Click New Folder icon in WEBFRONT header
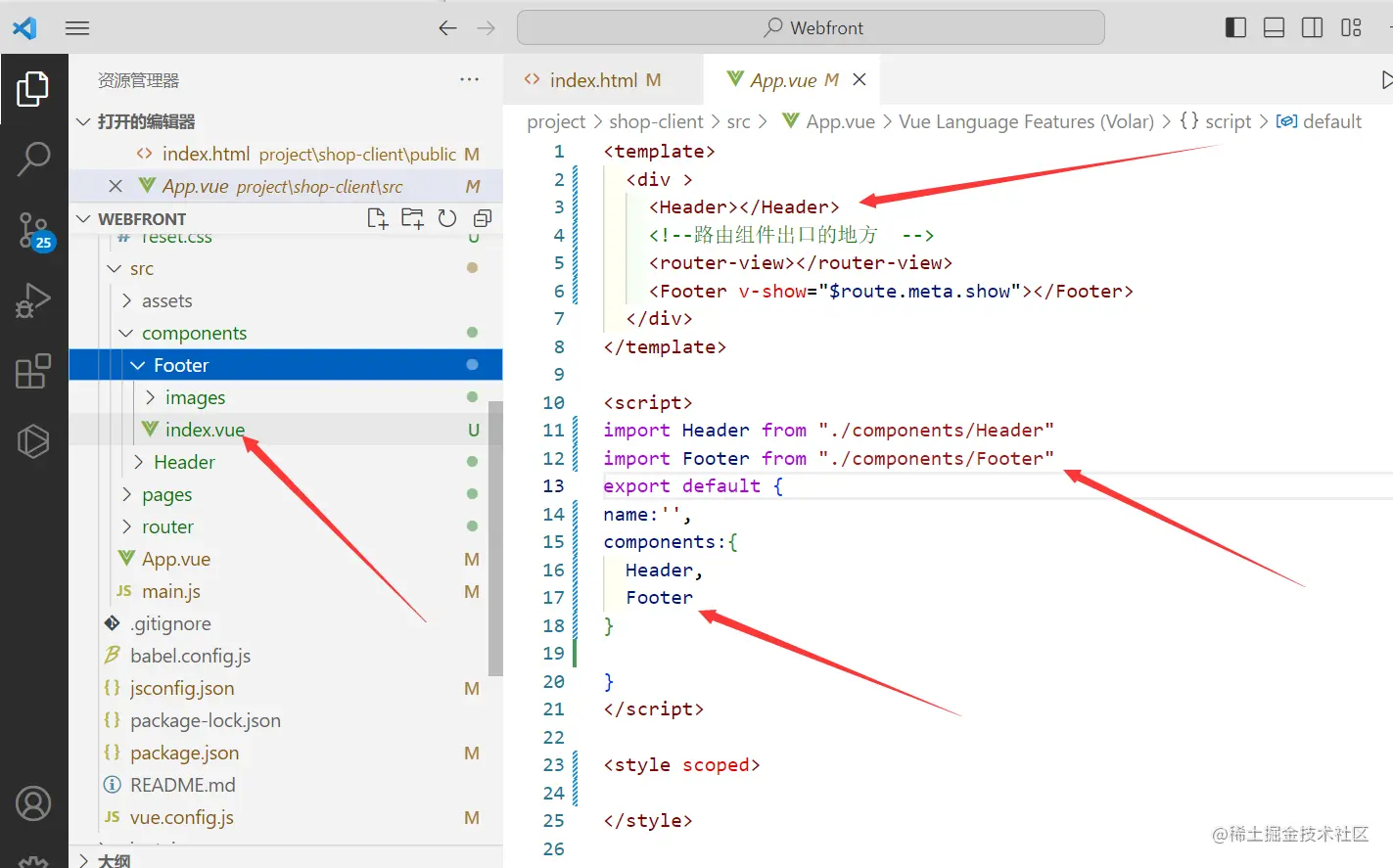Screen dimensions: 1393x868 (412, 218)
